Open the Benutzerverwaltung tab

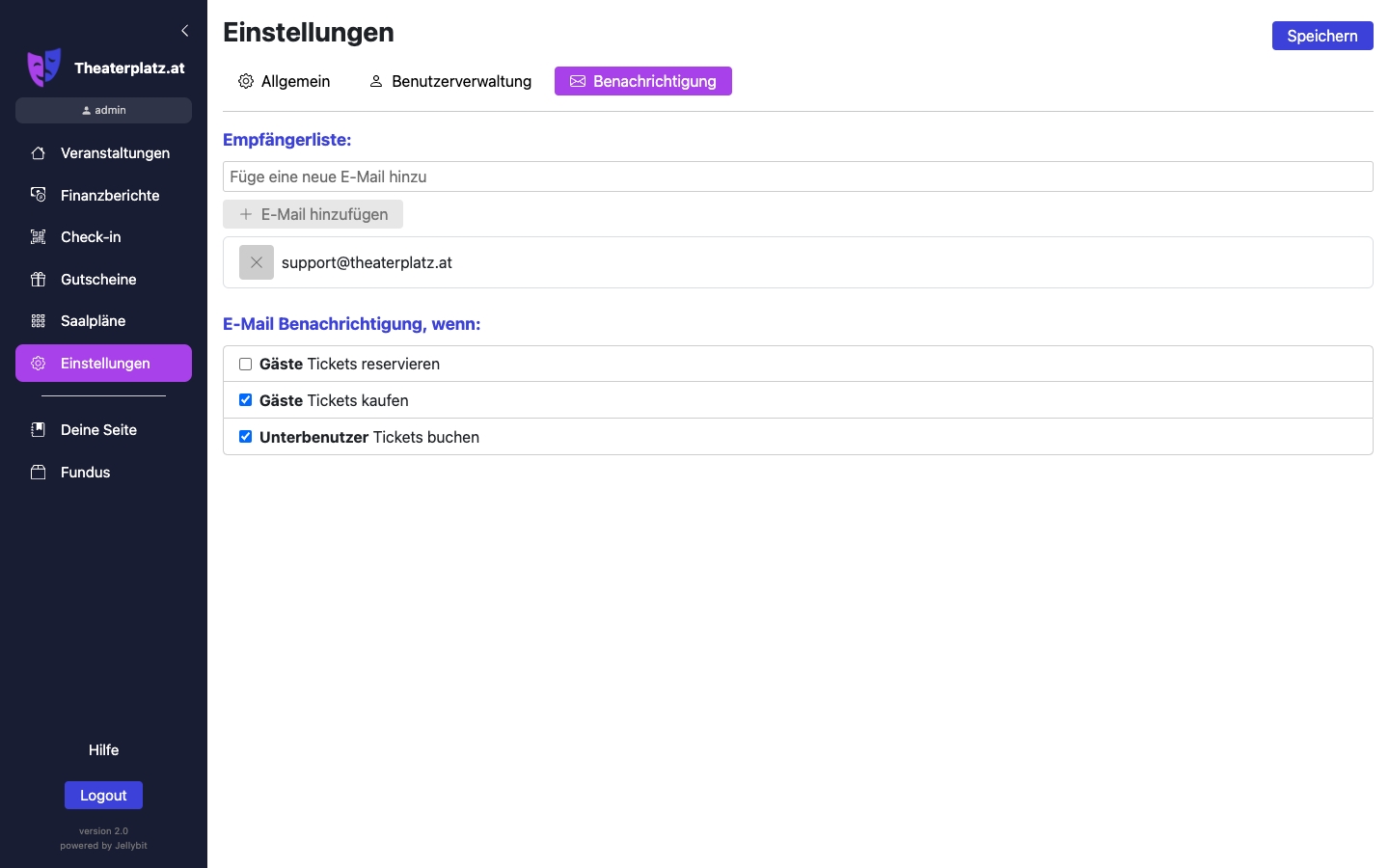pos(450,82)
